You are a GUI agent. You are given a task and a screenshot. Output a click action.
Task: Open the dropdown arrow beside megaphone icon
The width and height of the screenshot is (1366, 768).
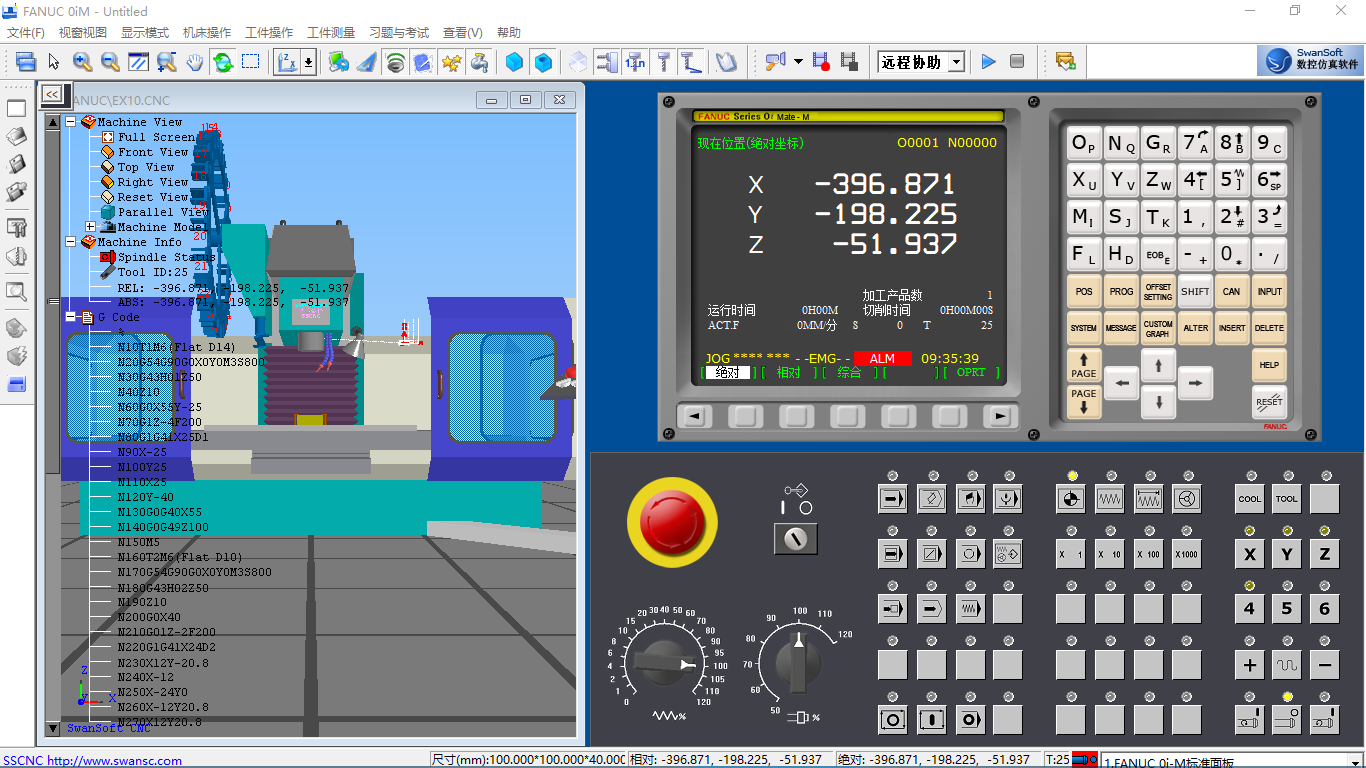click(x=798, y=62)
